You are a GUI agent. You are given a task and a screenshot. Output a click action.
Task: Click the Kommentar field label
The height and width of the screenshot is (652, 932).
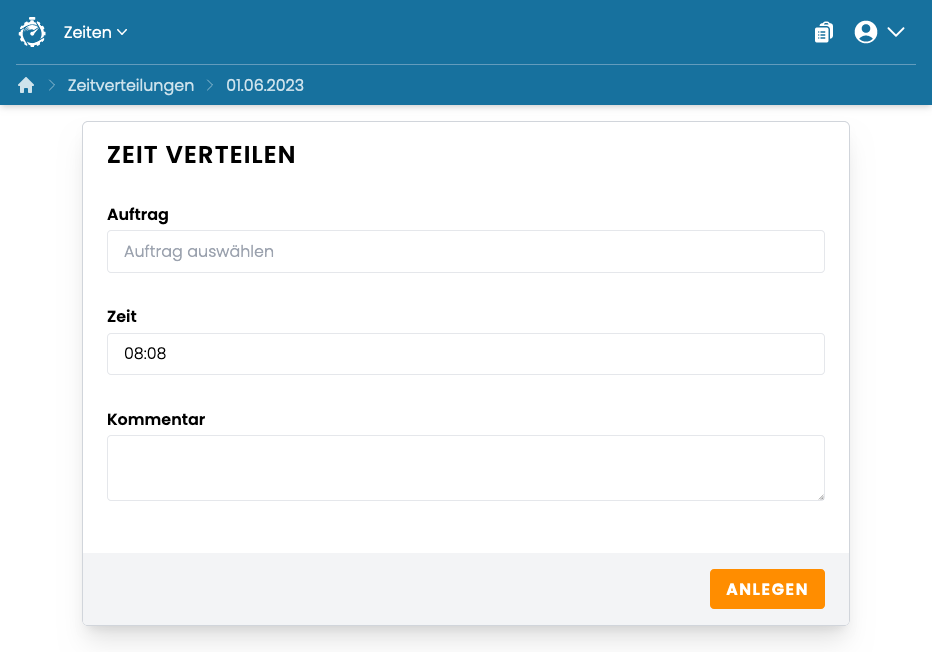pos(156,419)
